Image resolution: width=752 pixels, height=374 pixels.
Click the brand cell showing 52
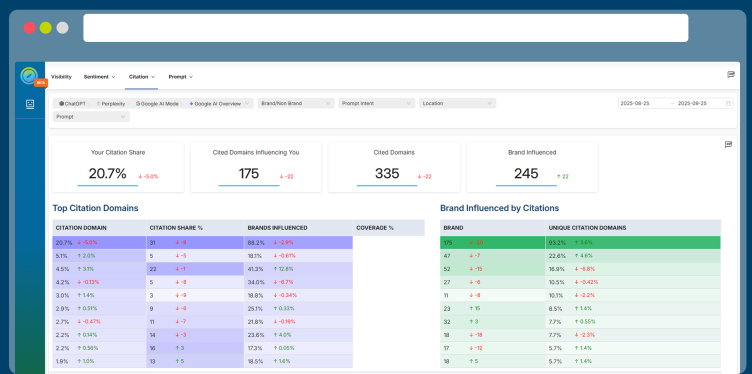(x=493, y=269)
